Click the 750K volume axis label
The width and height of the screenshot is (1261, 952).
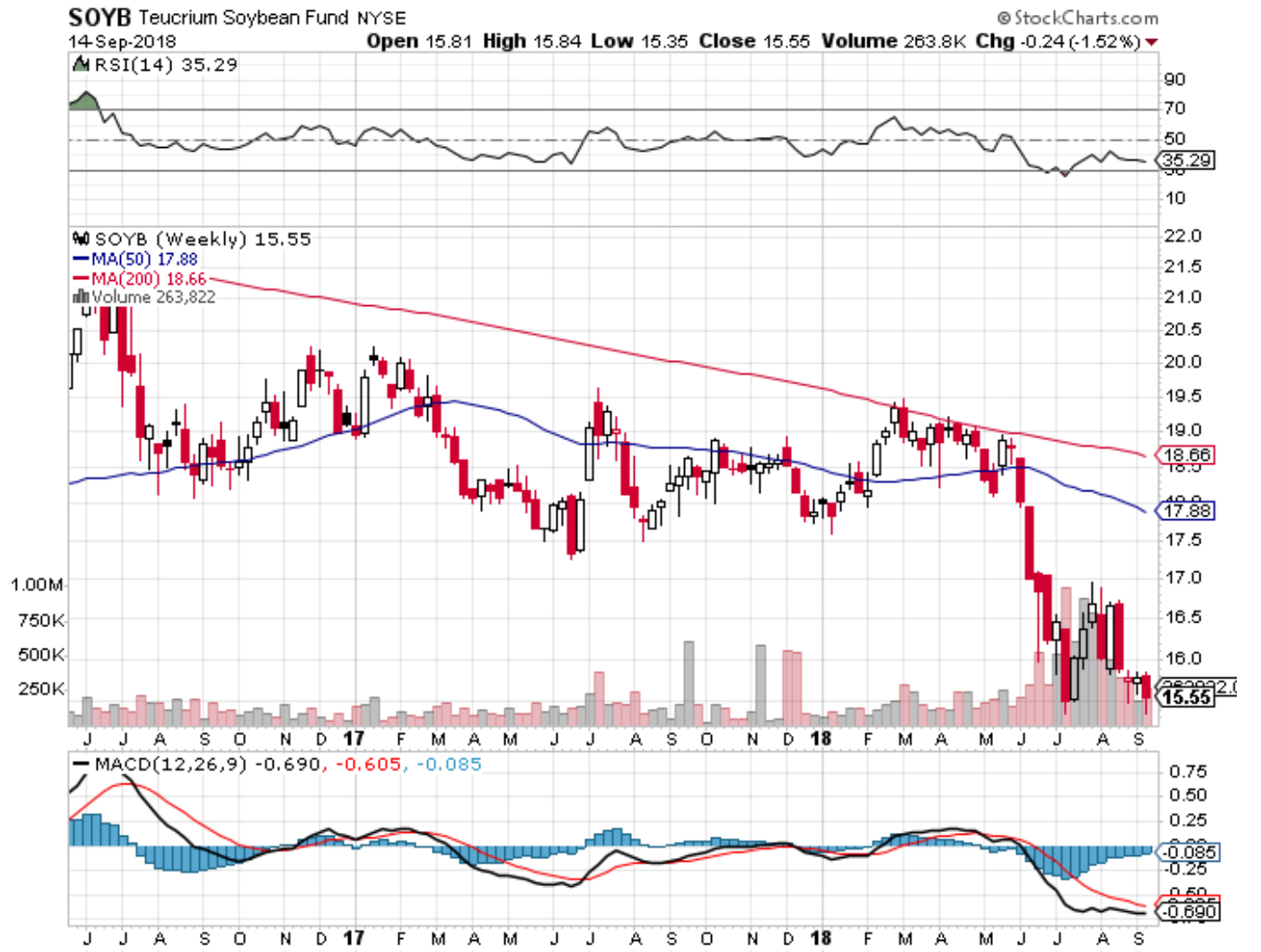point(41,620)
